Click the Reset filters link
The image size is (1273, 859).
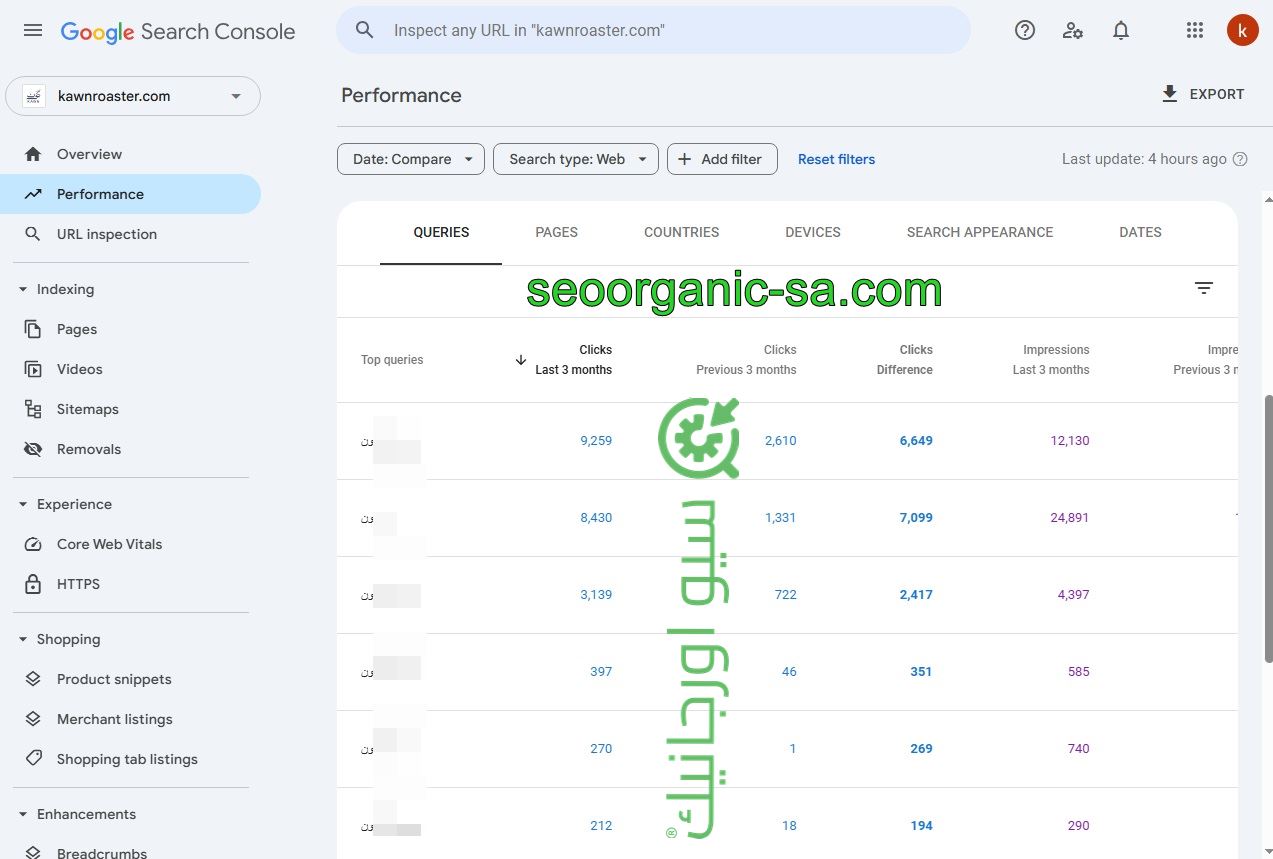pyautogui.click(x=836, y=159)
